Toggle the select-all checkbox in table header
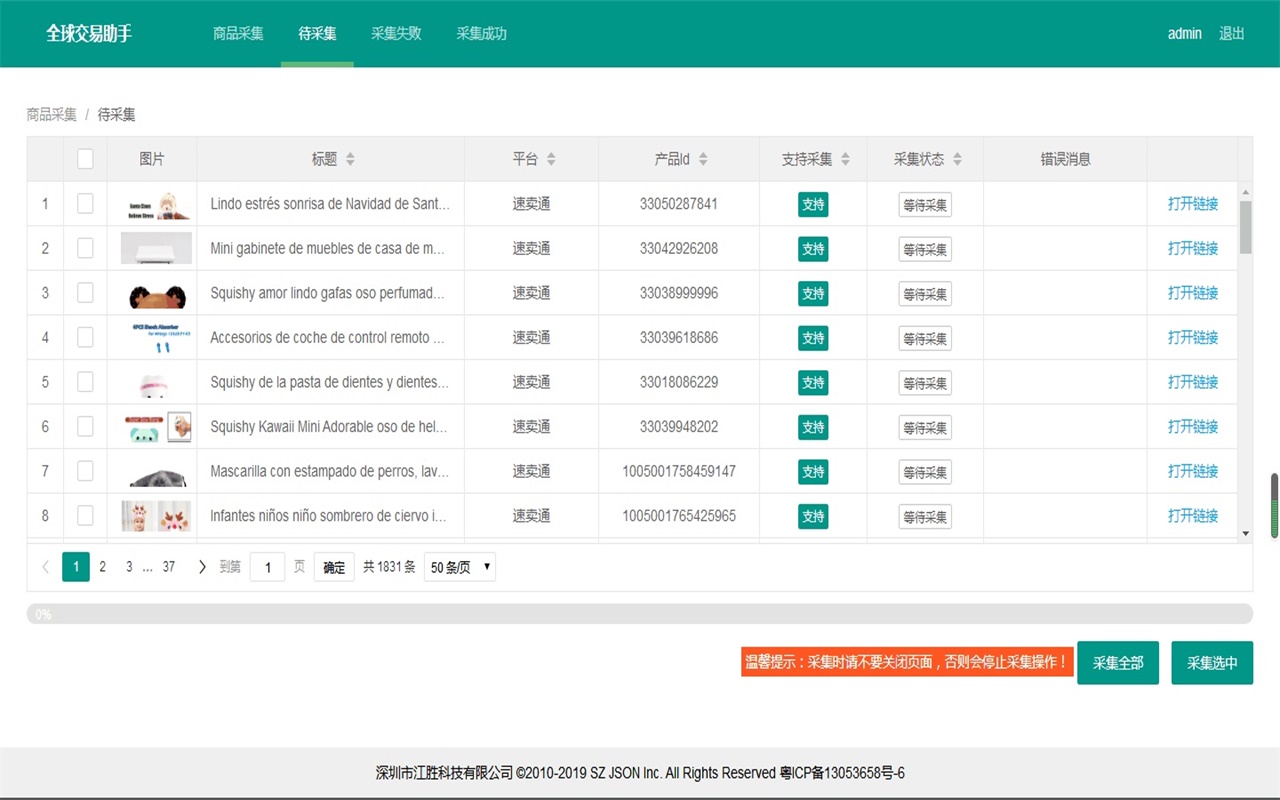This screenshot has height=800, width=1280. pyautogui.click(x=85, y=159)
